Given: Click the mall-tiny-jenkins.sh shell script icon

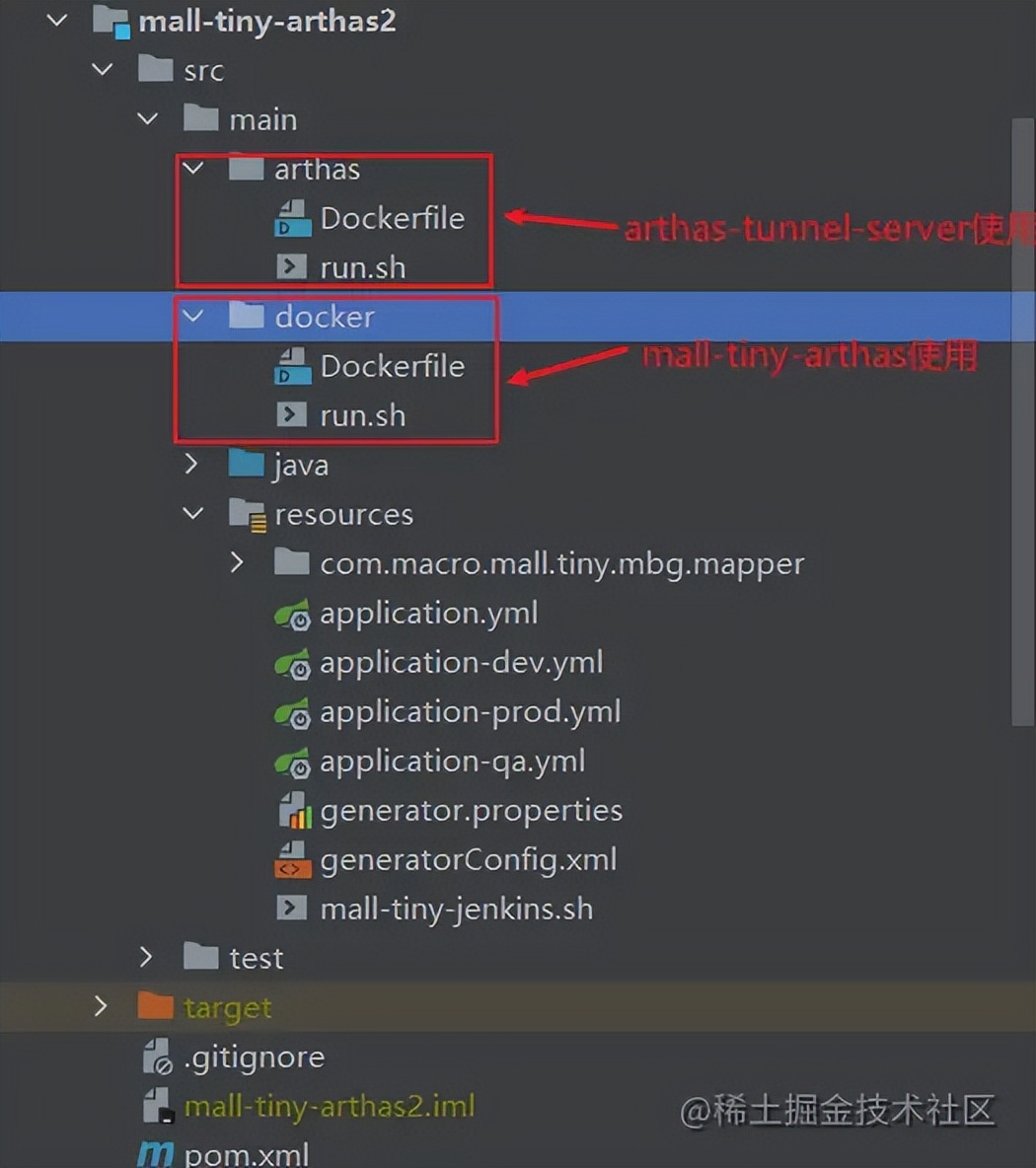Looking at the screenshot, I should pos(291,909).
